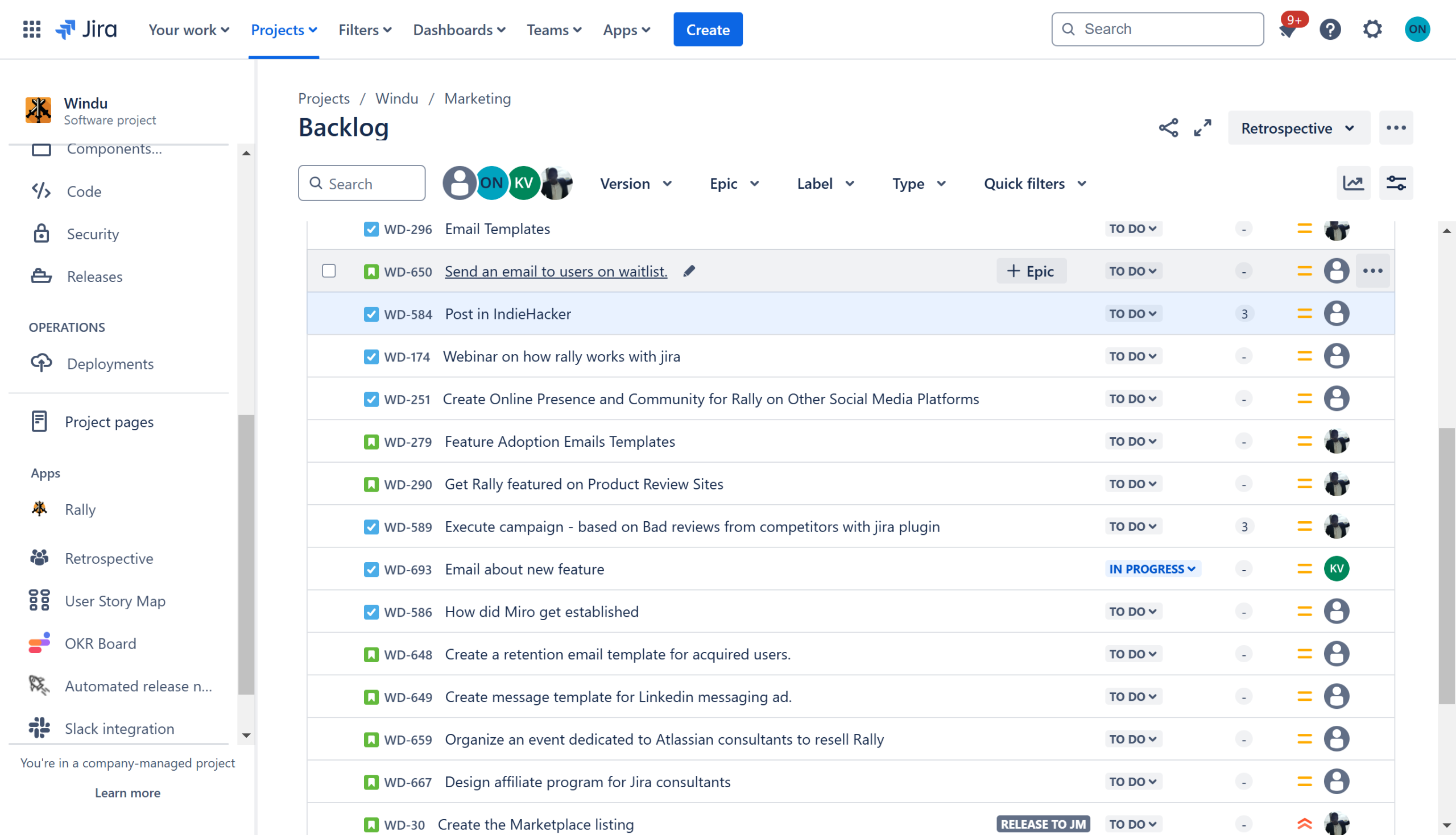
Task: Open Jira settings gear
Action: [x=1372, y=29]
